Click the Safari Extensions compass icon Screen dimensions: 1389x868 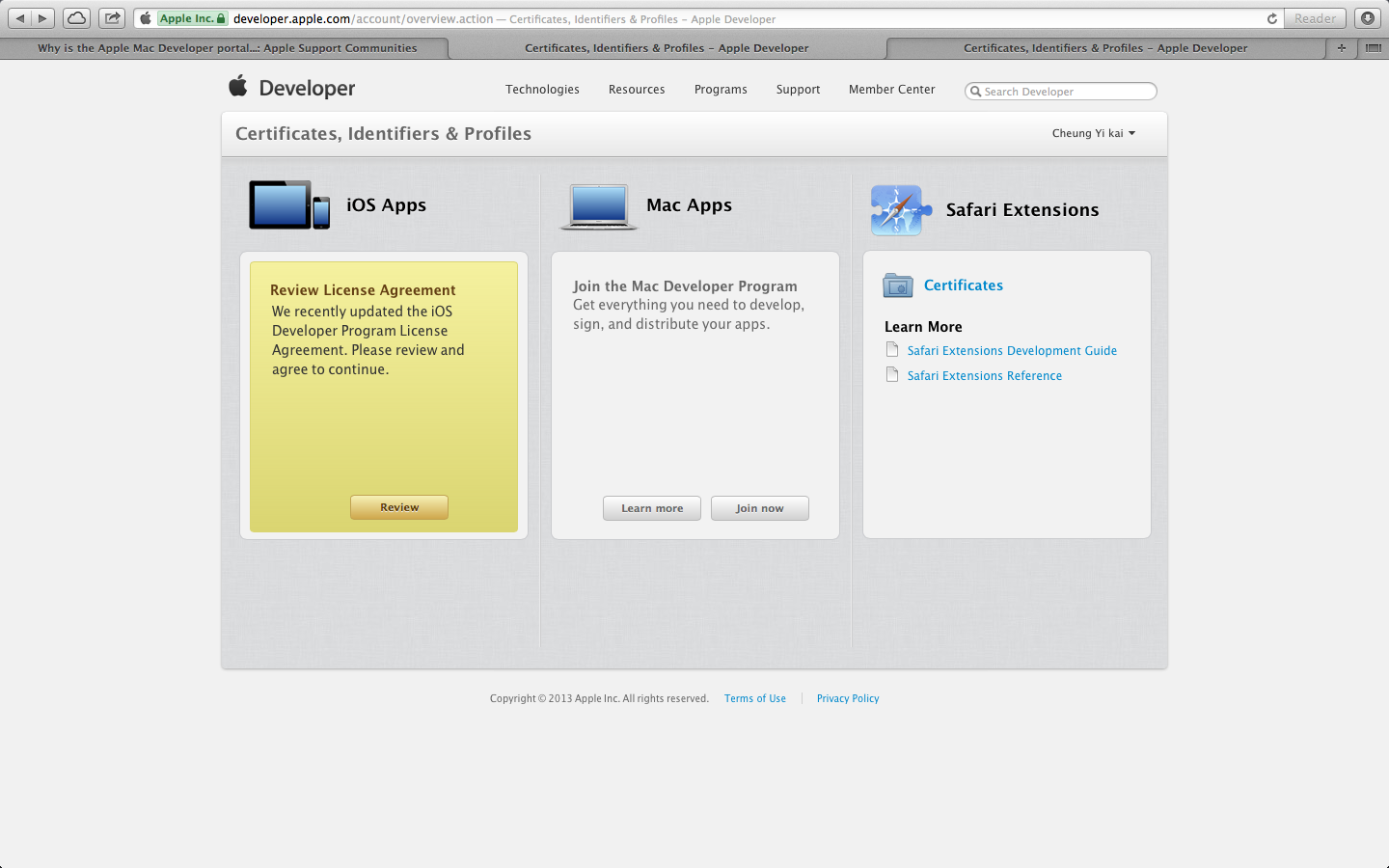tap(901, 210)
